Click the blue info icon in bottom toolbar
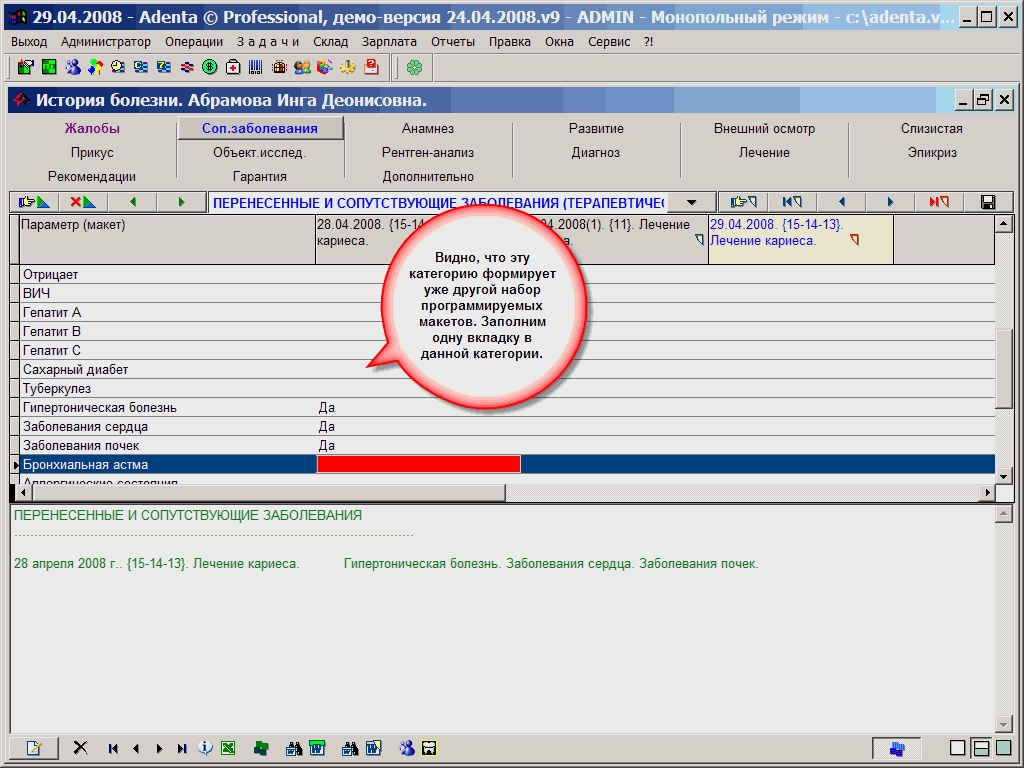1024x768 pixels. coord(205,748)
